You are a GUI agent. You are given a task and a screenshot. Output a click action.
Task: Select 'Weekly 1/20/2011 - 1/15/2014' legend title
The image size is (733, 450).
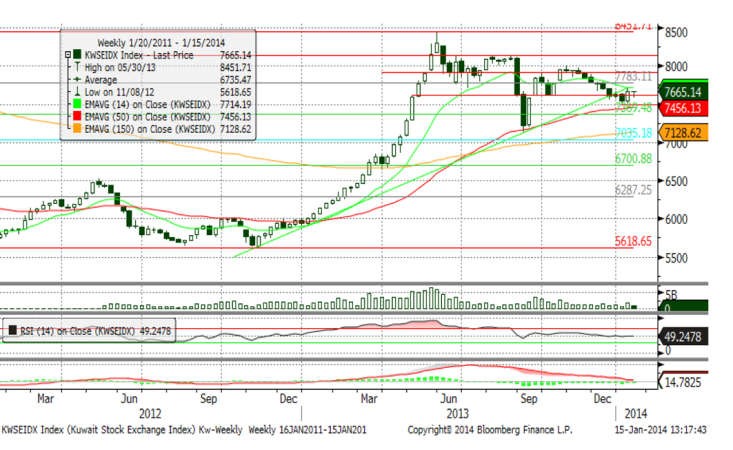pyautogui.click(x=161, y=43)
